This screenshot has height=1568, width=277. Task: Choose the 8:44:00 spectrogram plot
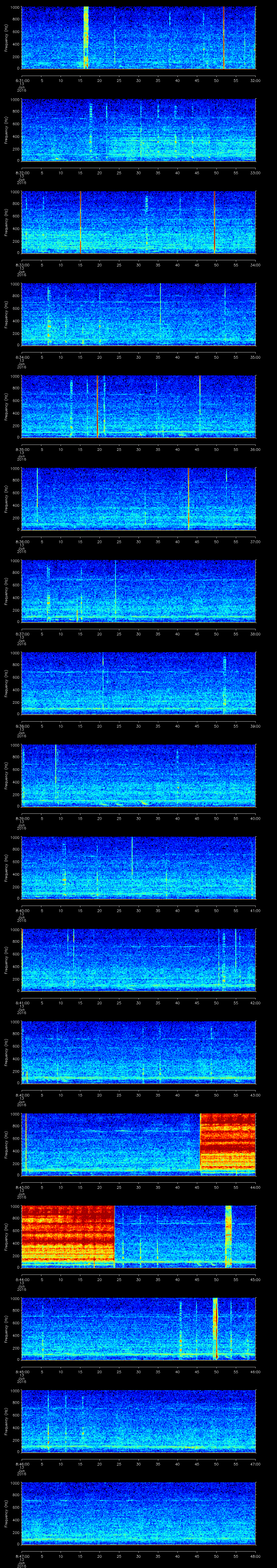click(x=139, y=1237)
